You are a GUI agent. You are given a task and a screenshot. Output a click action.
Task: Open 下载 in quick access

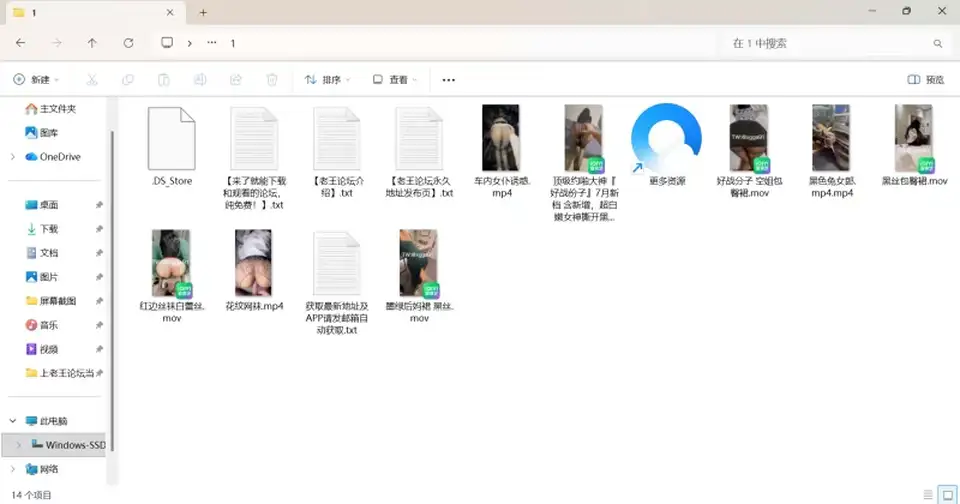[42, 229]
